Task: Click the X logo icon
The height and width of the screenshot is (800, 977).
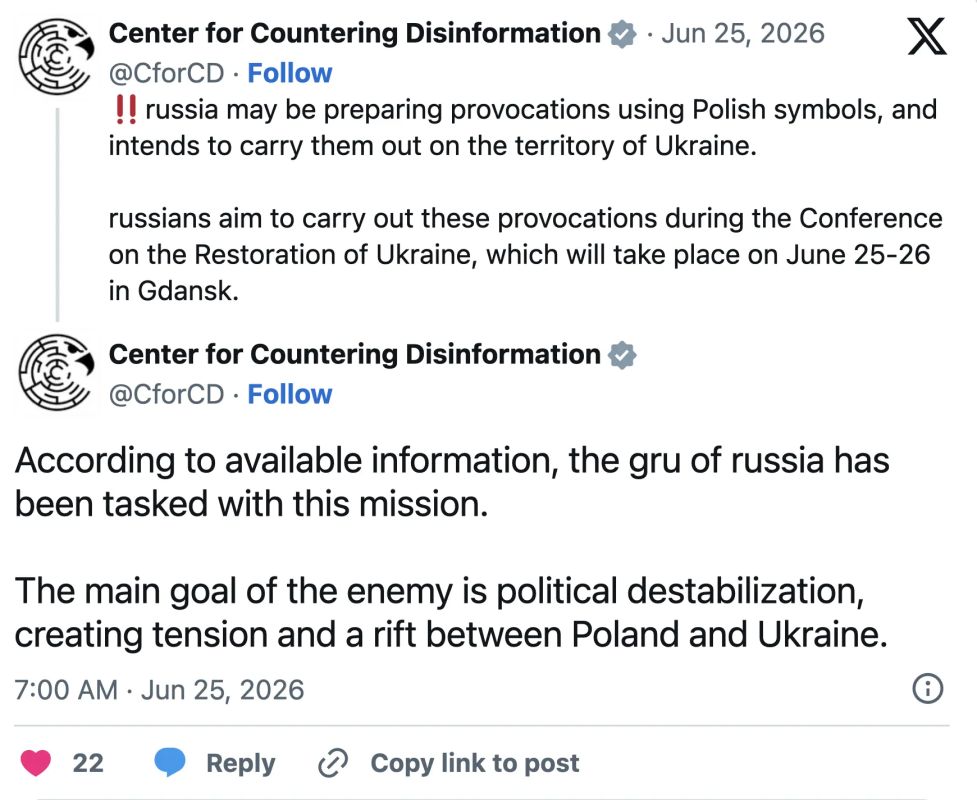Action: (927, 36)
